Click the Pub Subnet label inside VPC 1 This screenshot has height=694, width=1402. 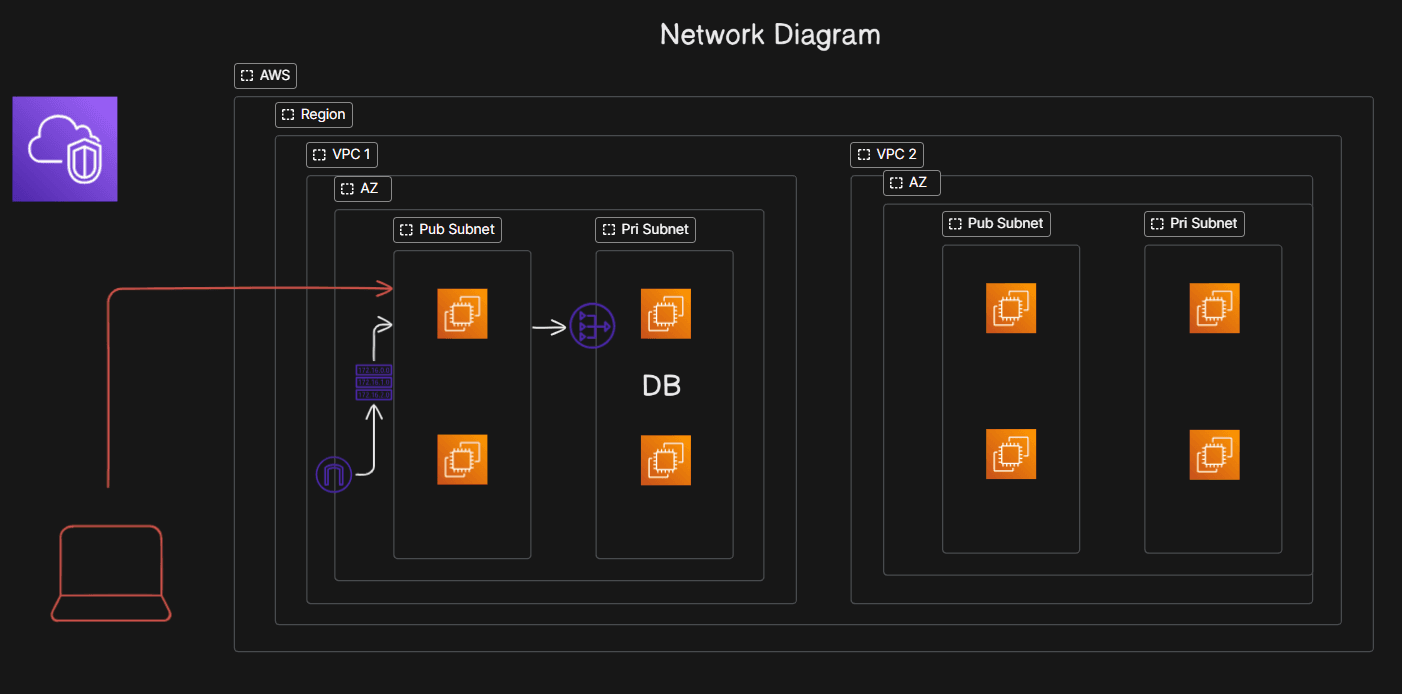click(447, 229)
